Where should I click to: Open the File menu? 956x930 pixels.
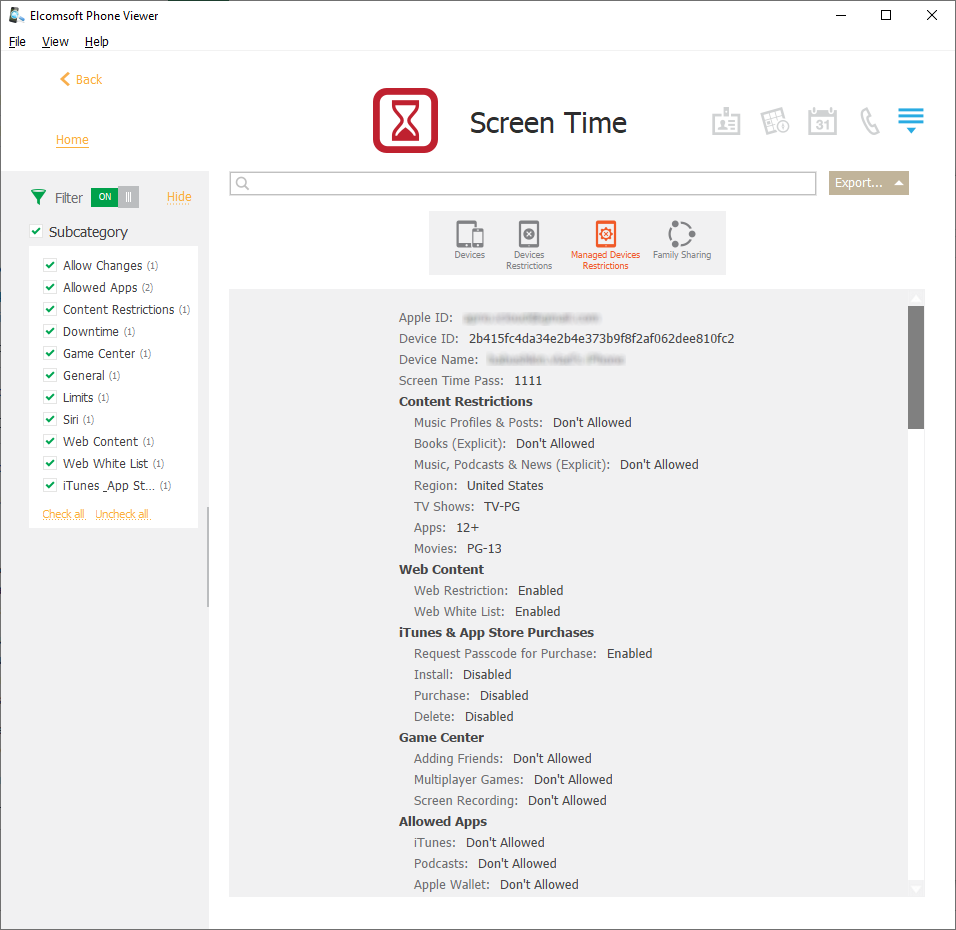[17, 42]
